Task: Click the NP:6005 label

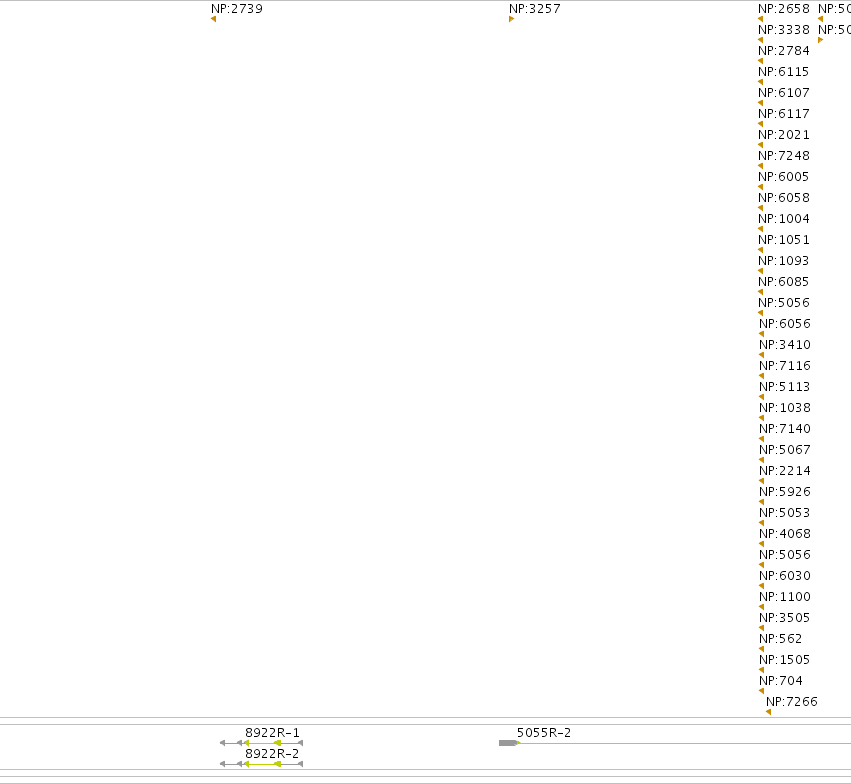Action: click(x=784, y=176)
